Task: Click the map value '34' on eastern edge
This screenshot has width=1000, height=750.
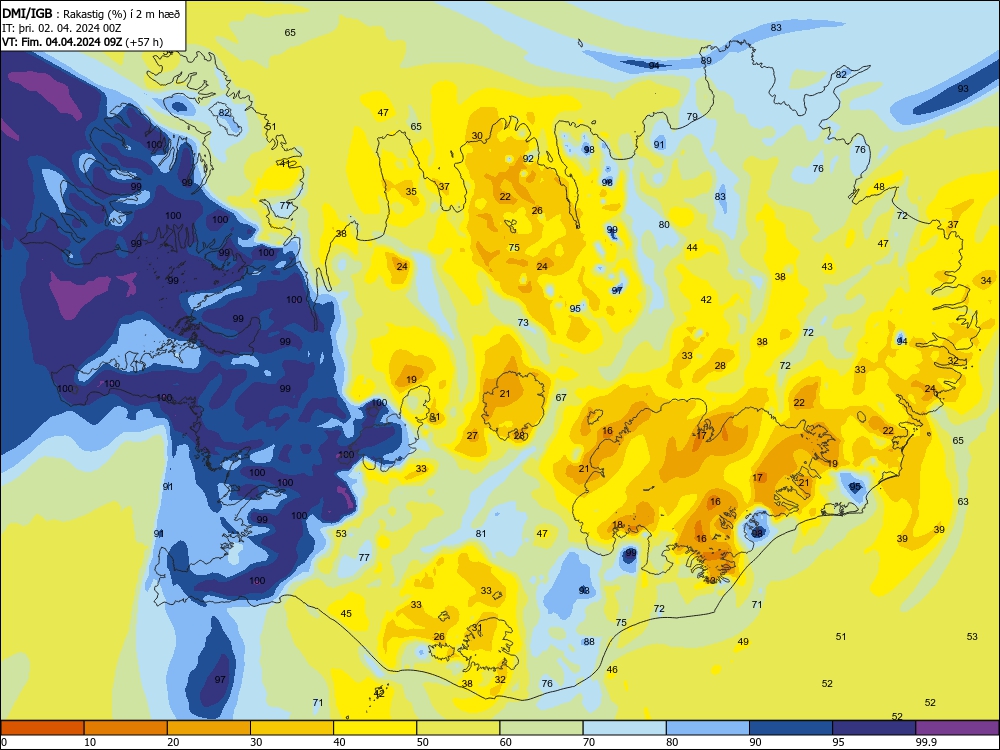Action: [x=986, y=281]
